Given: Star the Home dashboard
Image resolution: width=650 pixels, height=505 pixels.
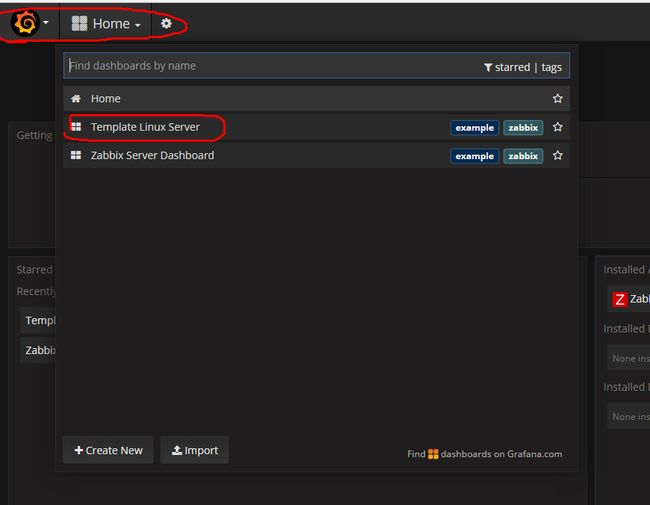Looking at the screenshot, I should 558,99.
